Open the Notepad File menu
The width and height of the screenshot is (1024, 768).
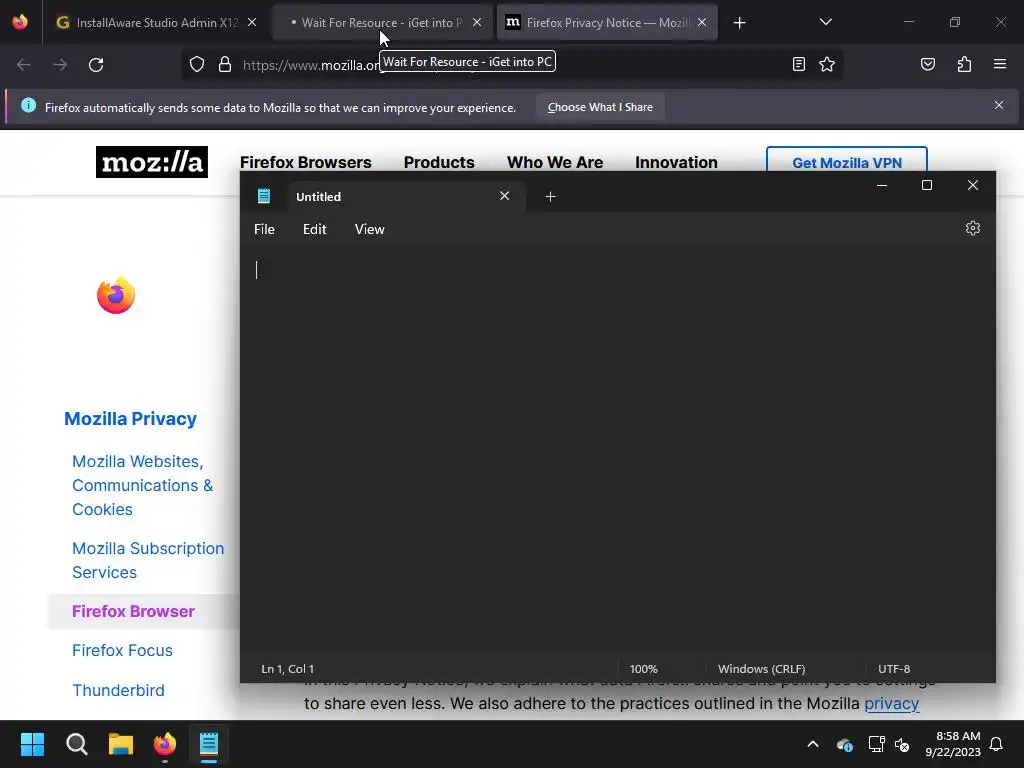coord(264,229)
